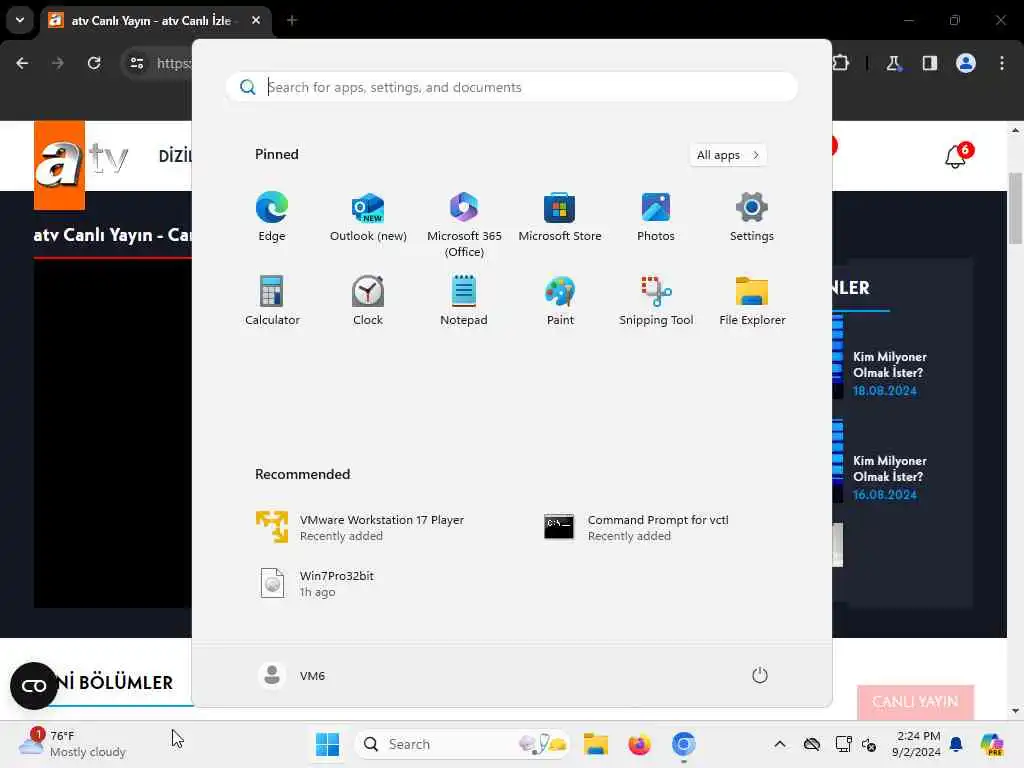This screenshot has height=768, width=1024.
Task: Open Kim Milyoner Olmak İster? 16.08.2024 episode
Action: (x=889, y=477)
